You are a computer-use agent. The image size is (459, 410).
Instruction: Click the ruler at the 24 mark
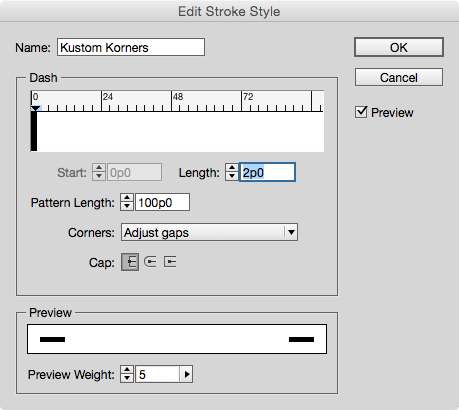tap(102, 101)
